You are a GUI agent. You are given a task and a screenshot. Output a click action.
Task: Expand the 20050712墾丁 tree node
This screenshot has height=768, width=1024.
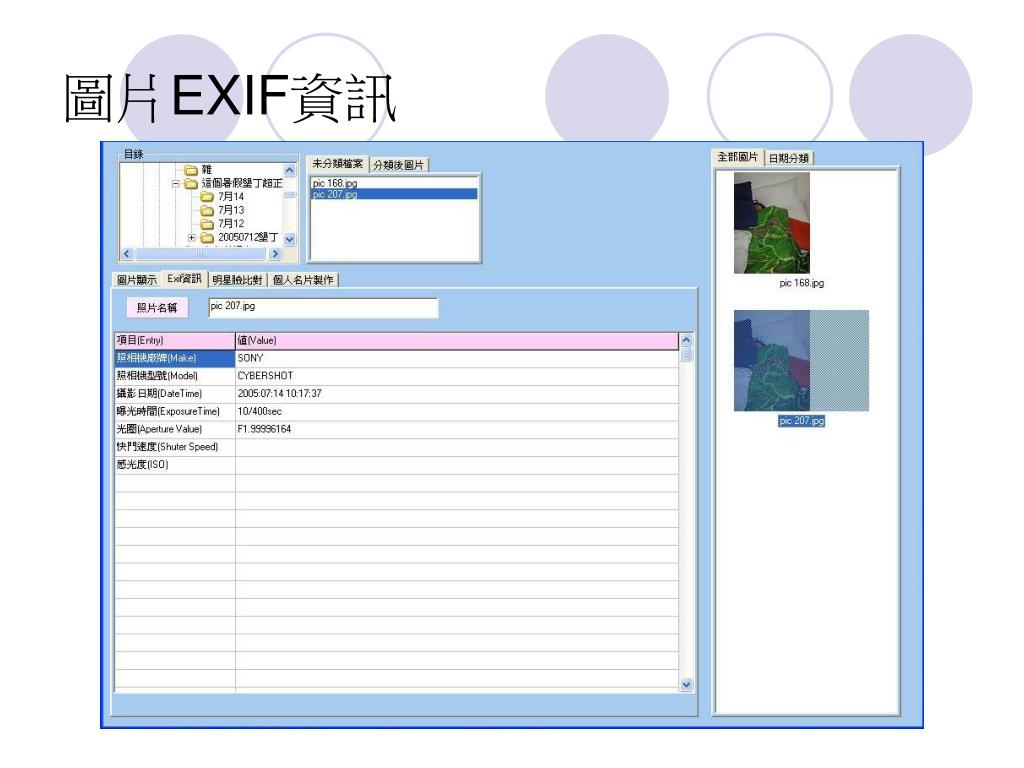[x=191, y=238]
